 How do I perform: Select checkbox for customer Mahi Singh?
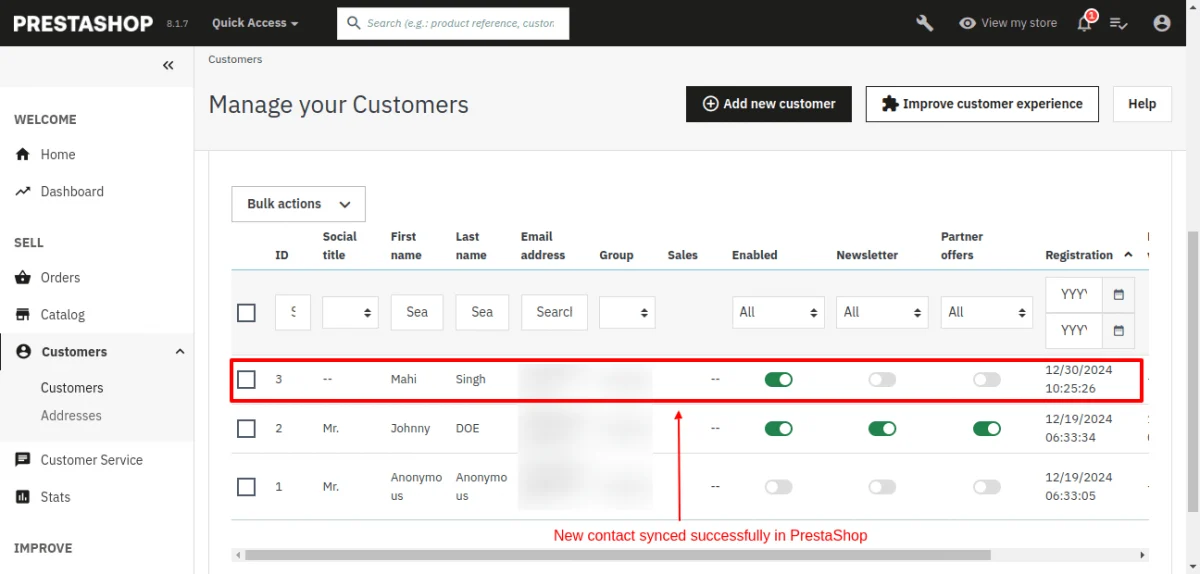coord(246,379)
